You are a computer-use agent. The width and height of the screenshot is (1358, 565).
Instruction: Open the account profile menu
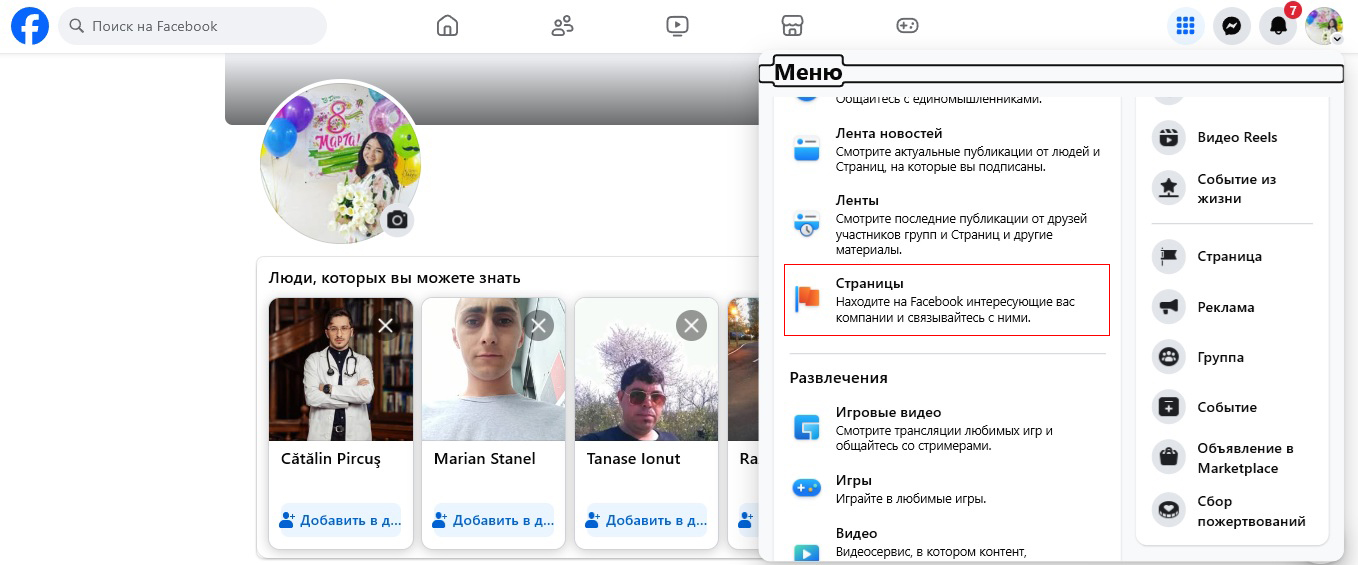click(x=1324, y=26)
